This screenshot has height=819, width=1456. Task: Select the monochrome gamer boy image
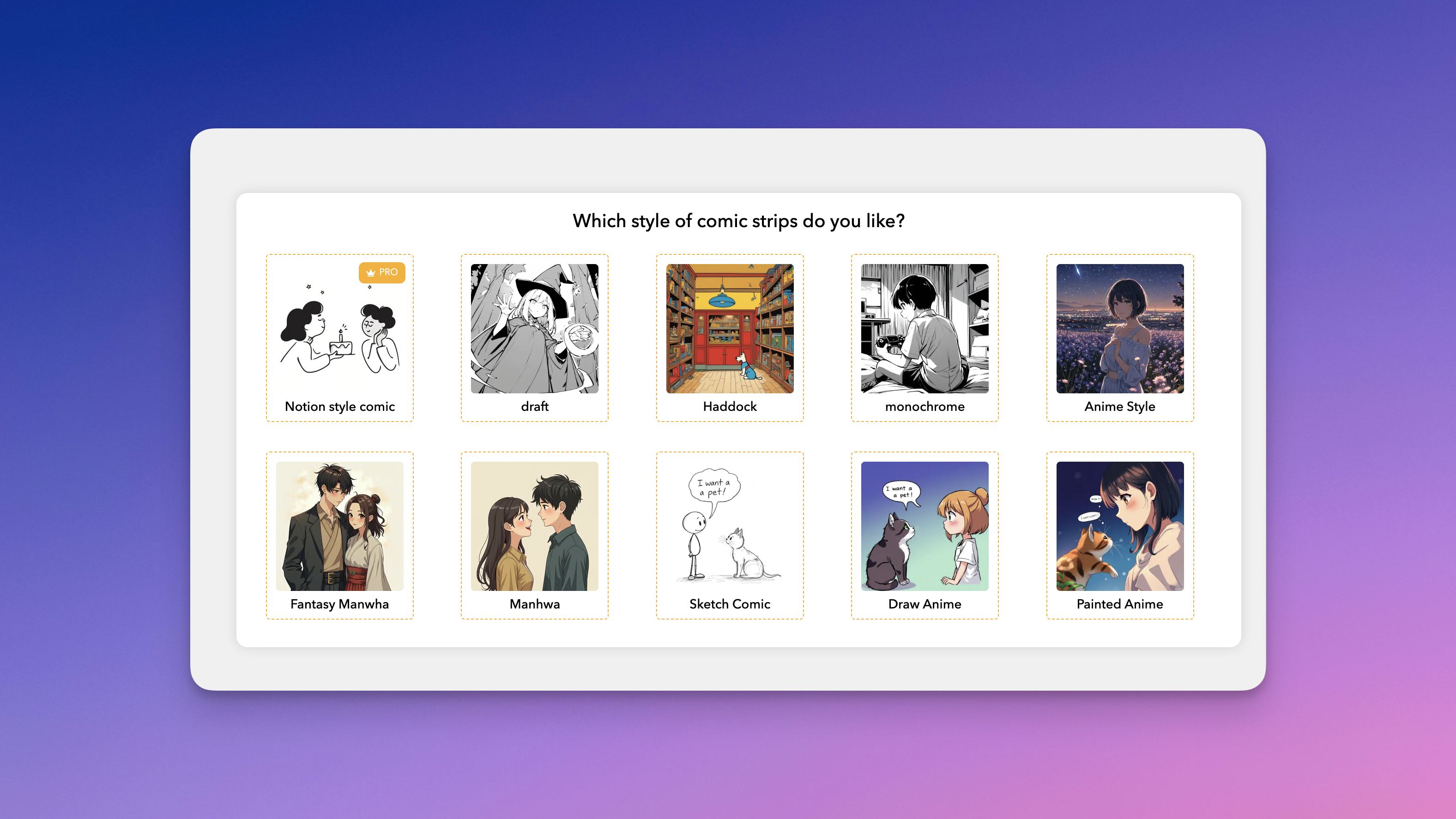pyautogui.click(x=924, y=328)
